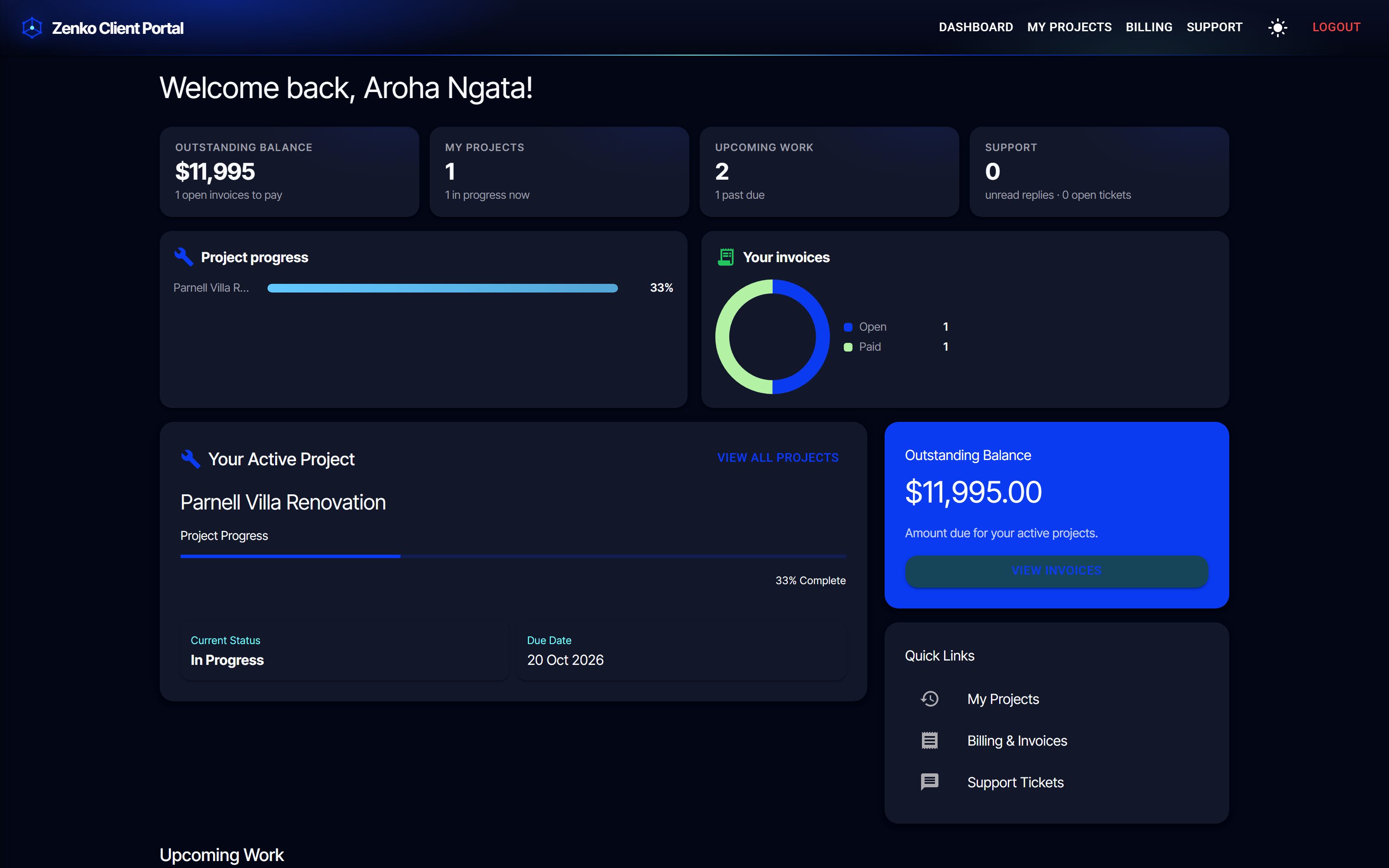Click the chat icon next to Support Tickets

pyautogui.click(x=930, y=782)
